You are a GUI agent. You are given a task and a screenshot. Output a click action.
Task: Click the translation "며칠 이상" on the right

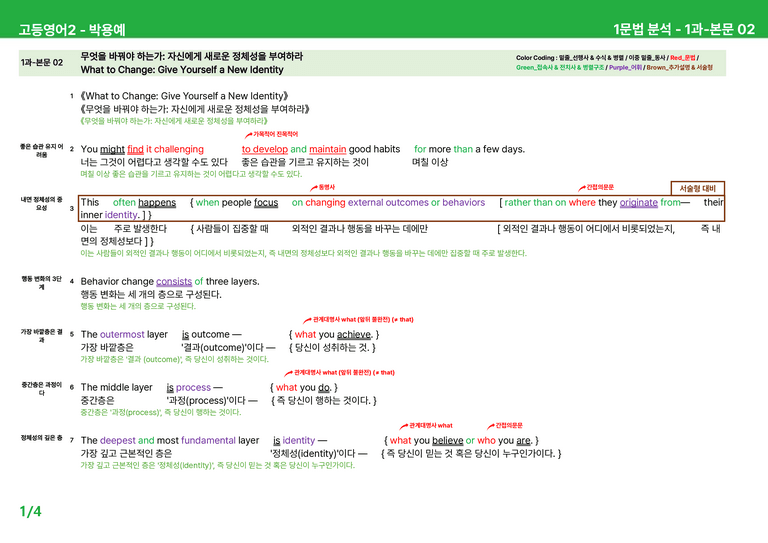(x=430, y=162)
